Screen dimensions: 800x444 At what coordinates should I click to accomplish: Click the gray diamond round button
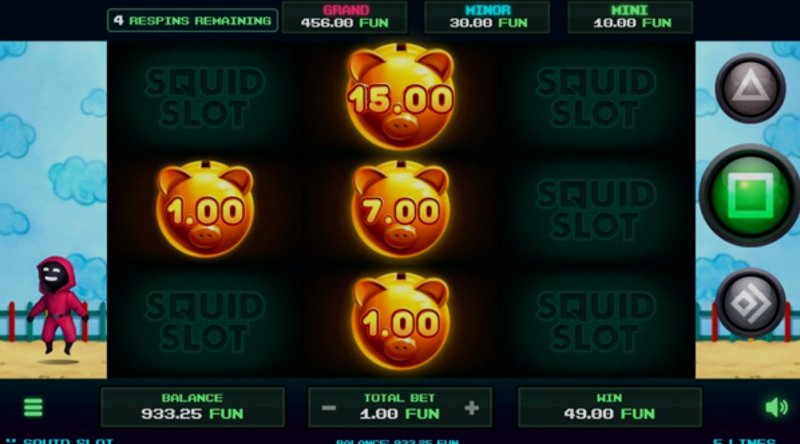pyautogui.click(x=749, y=303)
